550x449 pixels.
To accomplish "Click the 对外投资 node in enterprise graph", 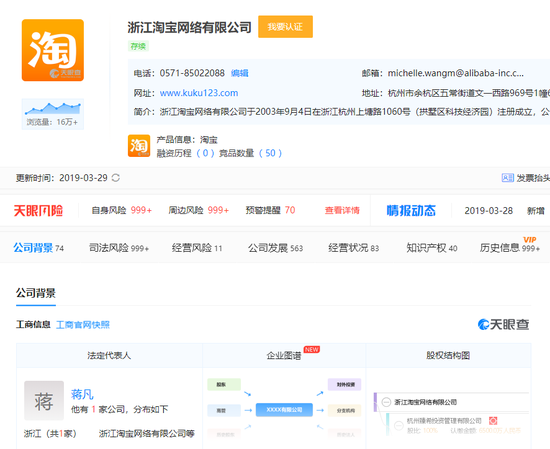I will [x=344, y=384].
